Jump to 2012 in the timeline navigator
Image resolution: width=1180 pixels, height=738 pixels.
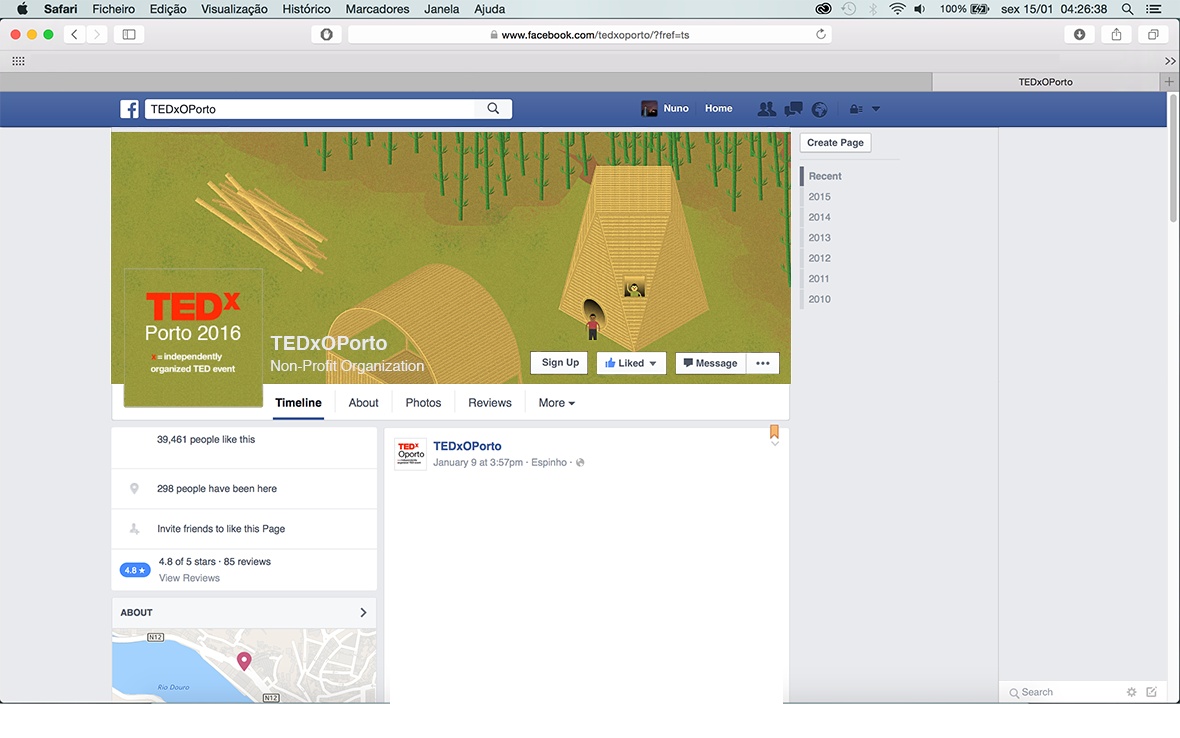click(x=820, y=258)
